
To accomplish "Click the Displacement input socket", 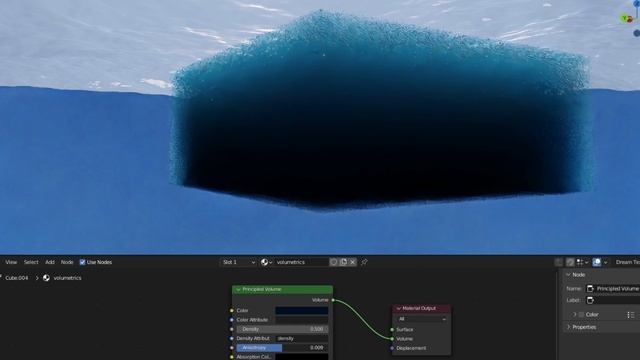I will click(392, 348).
